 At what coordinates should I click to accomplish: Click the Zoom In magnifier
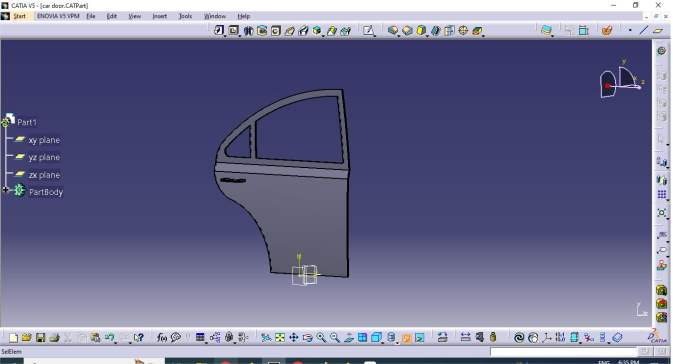(321, 338)
